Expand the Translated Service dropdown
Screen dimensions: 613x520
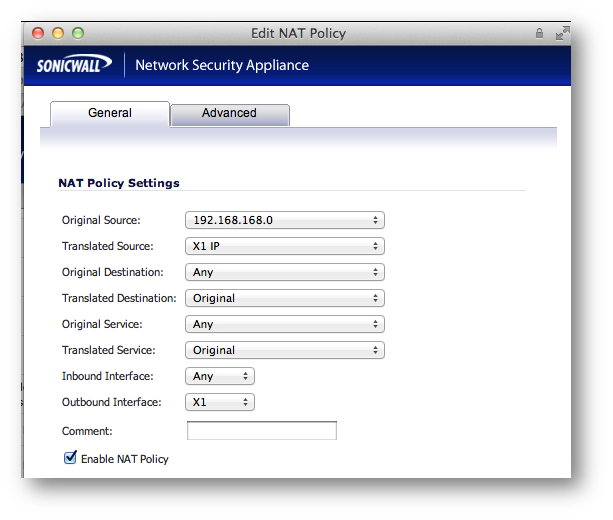pos(284,350)
